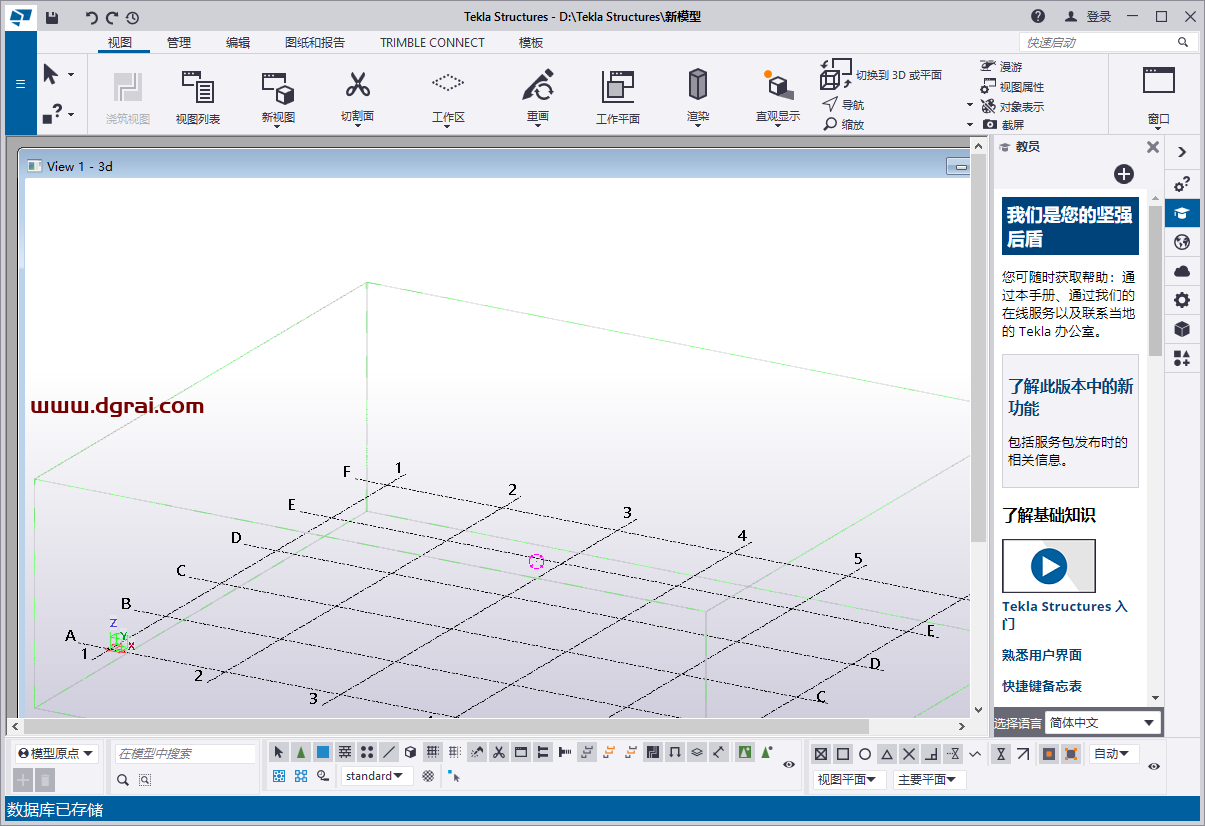1205x826 pixels.
Task: Switch to the 模板 ribbon tab
Action: (531, 42)
